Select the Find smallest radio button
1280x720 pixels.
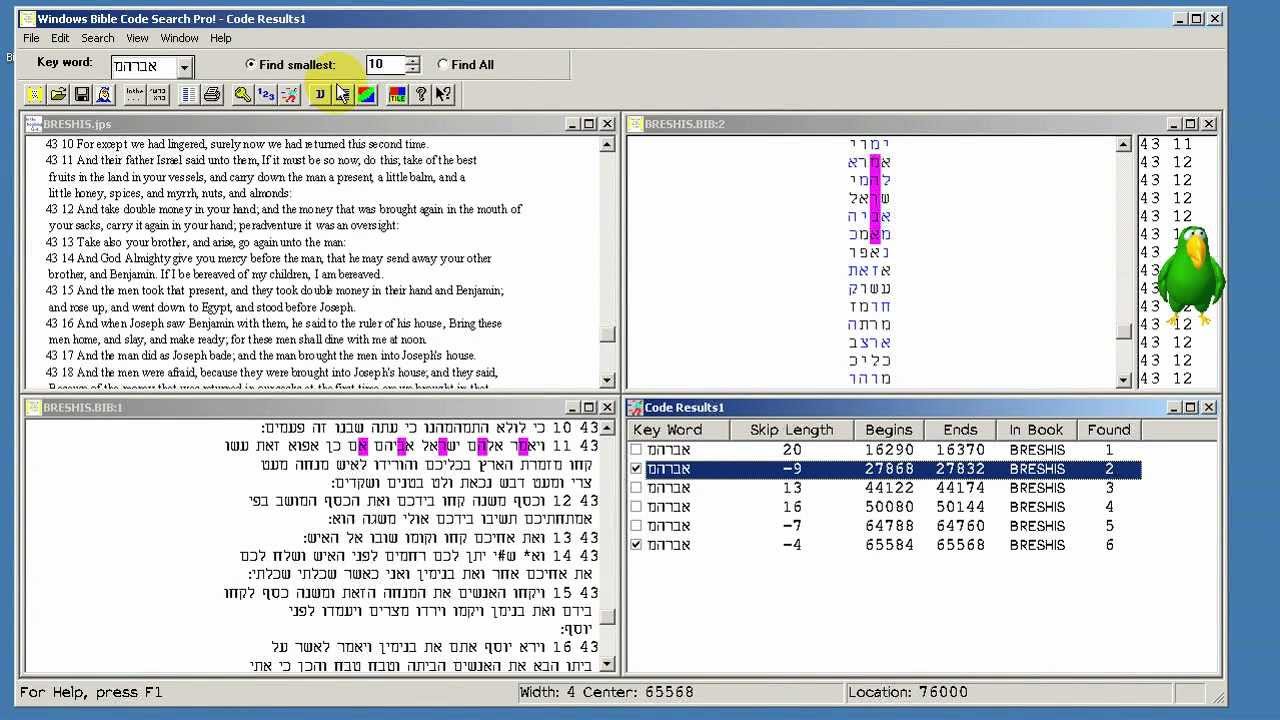point(251,64)
